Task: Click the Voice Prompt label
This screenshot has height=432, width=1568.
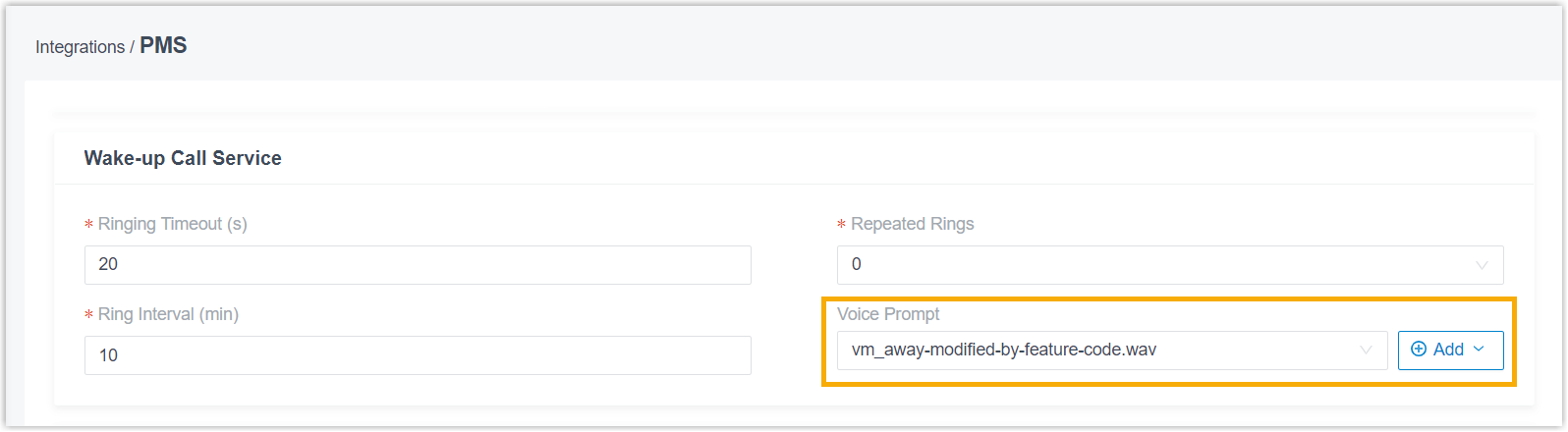Action: [x=888, y=314]
